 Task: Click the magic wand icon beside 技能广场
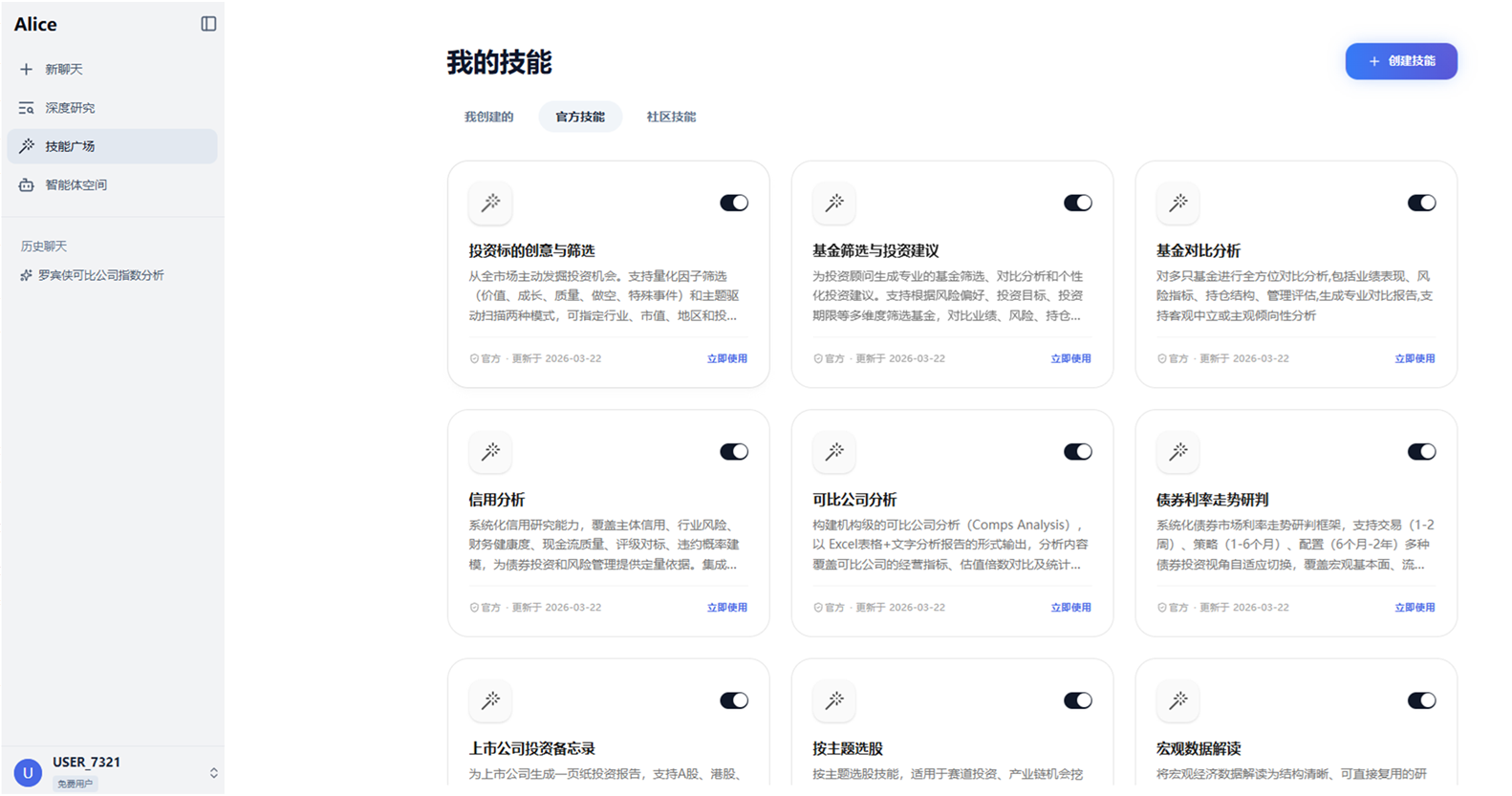pos(26,146)
